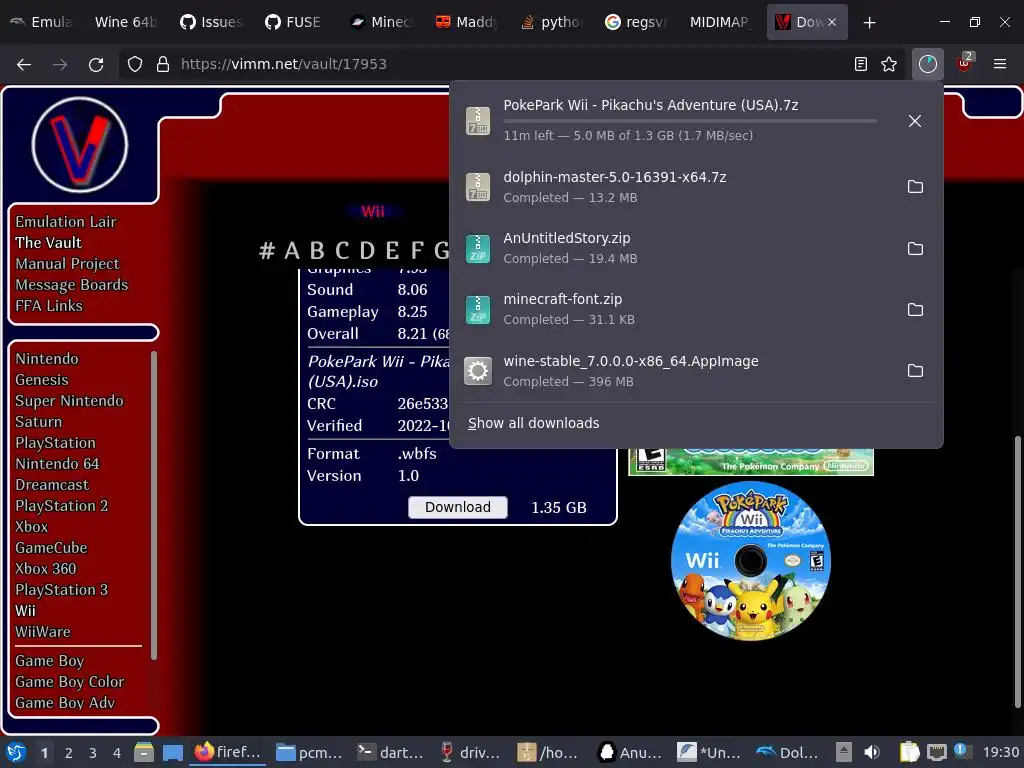Open the taskbar start menu icon

pyautogui.click(x=16, y=752)
